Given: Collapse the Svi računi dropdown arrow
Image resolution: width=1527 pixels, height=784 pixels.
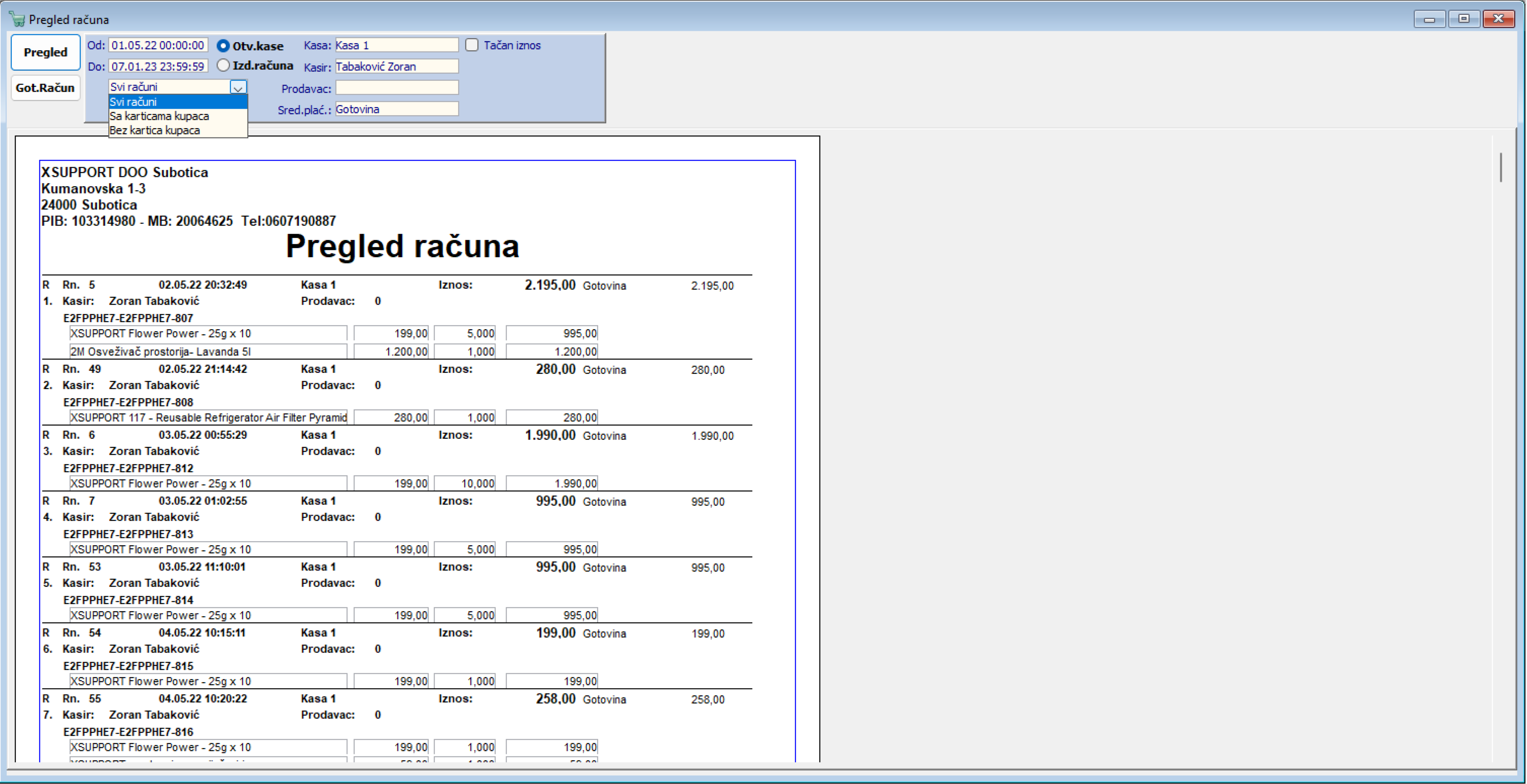Looking at the screenshot, I should coord(238,87).
